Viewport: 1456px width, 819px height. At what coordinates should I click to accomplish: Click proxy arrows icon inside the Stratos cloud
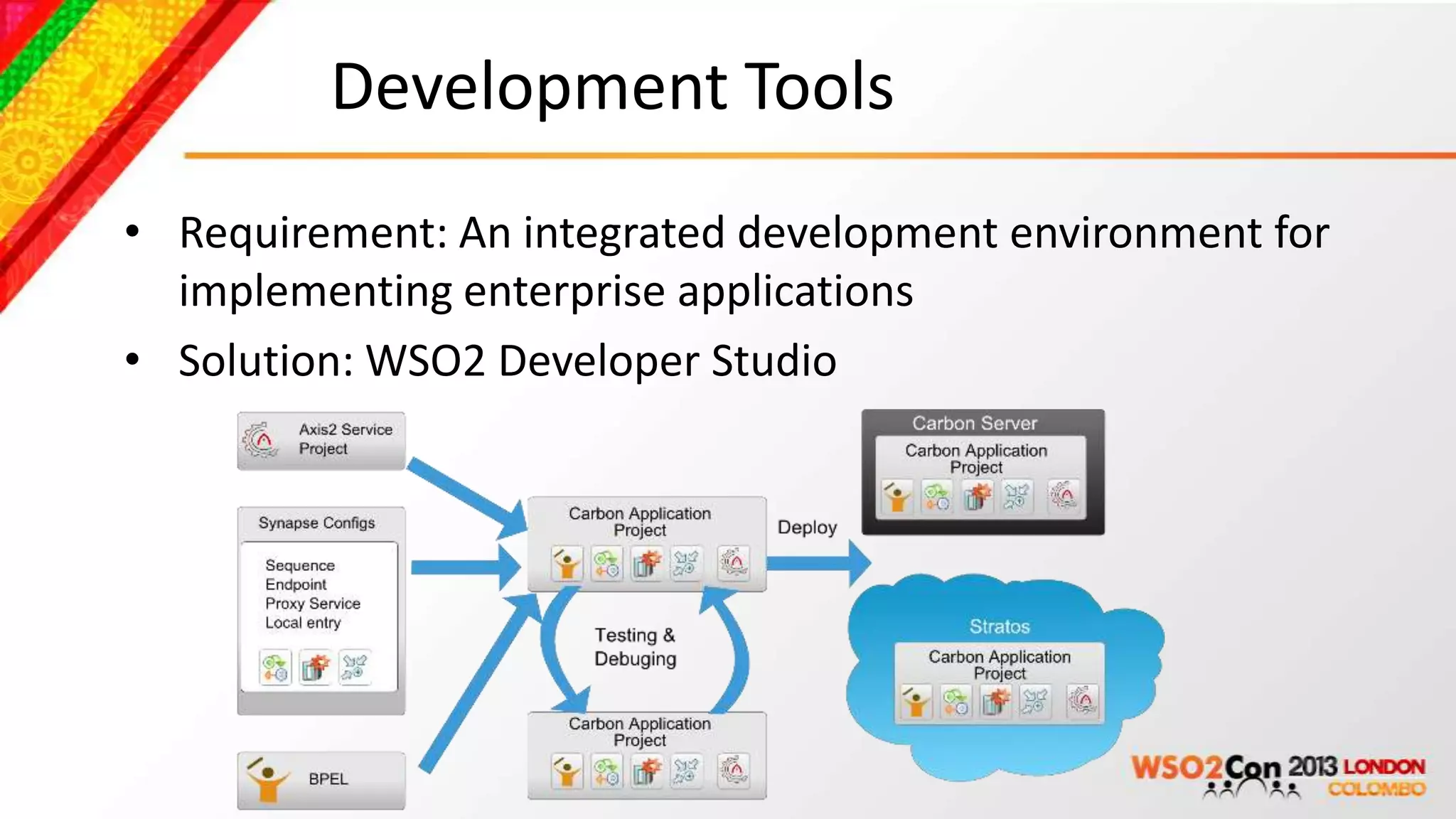[1035, 702]
